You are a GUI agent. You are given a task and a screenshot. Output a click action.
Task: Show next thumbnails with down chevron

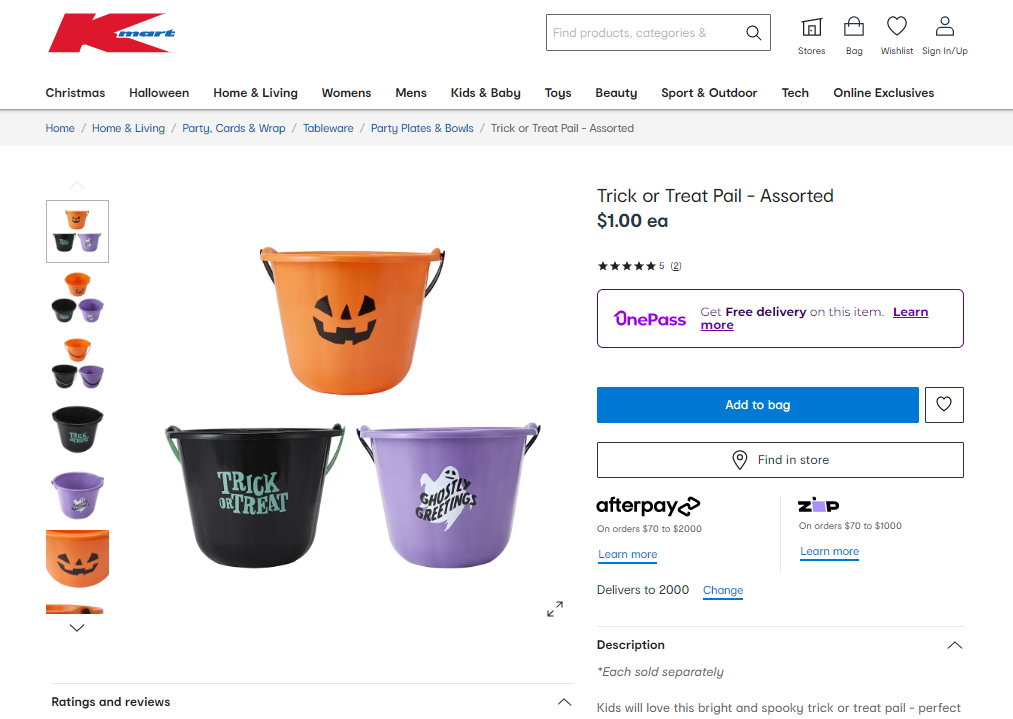point(77,628)
